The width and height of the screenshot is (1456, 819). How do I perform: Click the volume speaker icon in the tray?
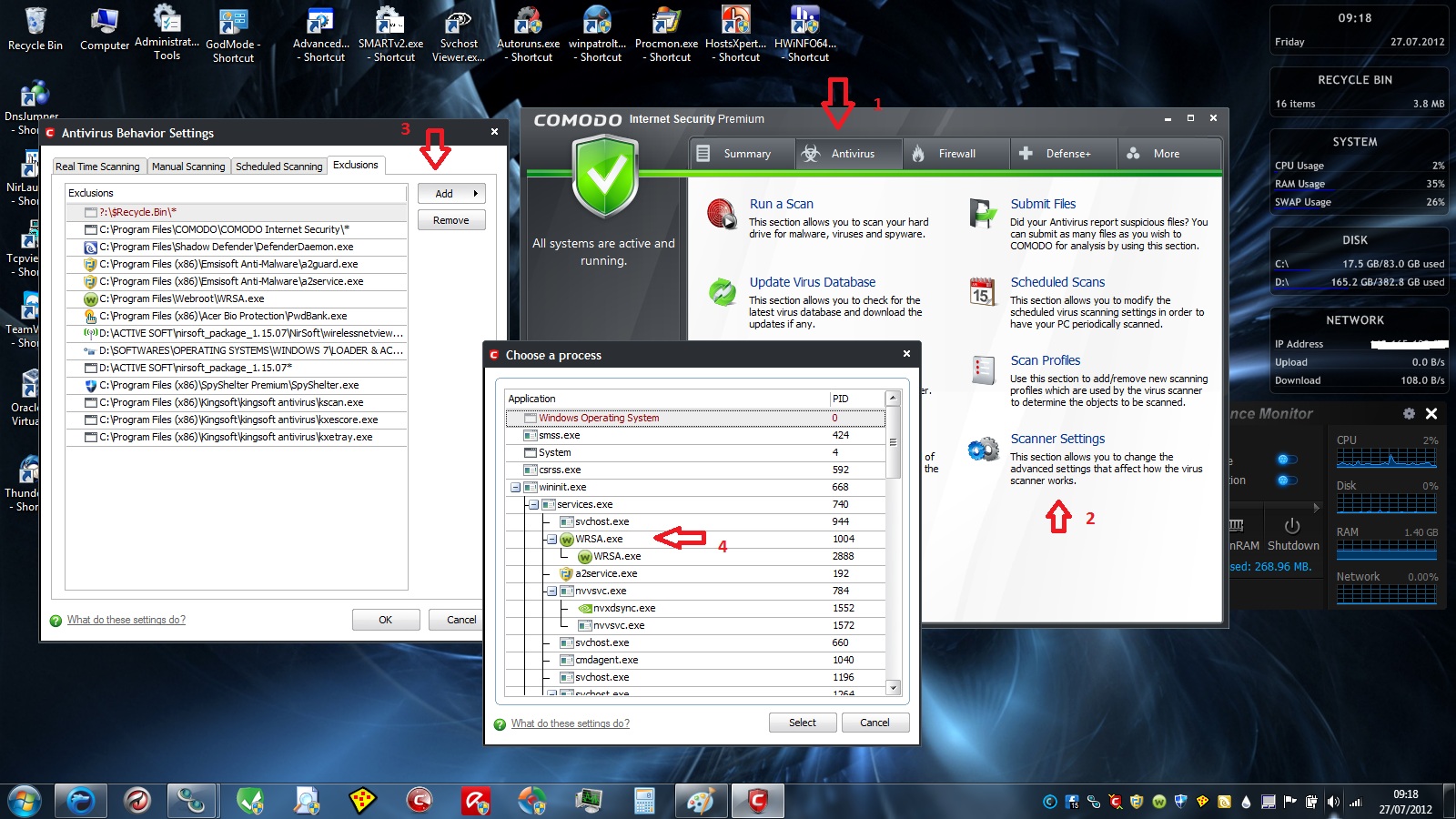1333,802
